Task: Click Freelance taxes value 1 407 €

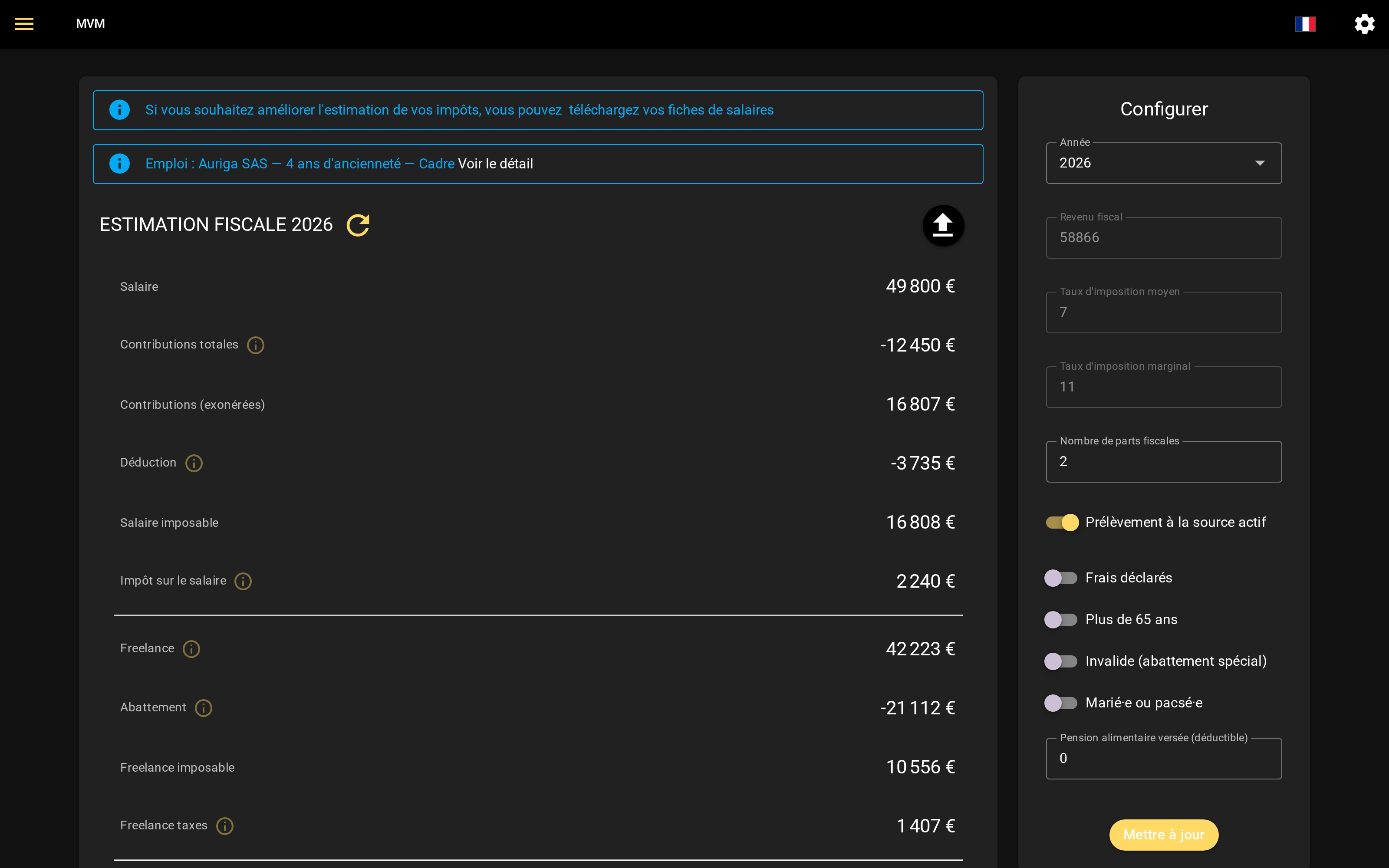Action: pyautogui.click(x=925, y=826)
